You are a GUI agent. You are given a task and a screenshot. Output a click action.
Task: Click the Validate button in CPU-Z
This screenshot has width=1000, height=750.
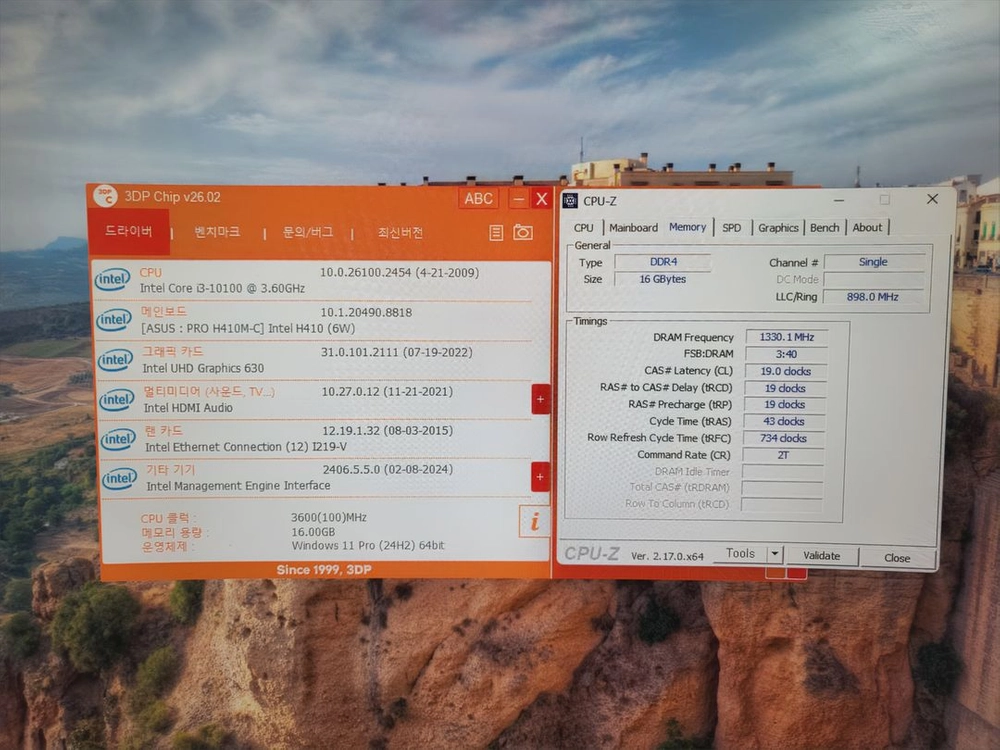821,555
